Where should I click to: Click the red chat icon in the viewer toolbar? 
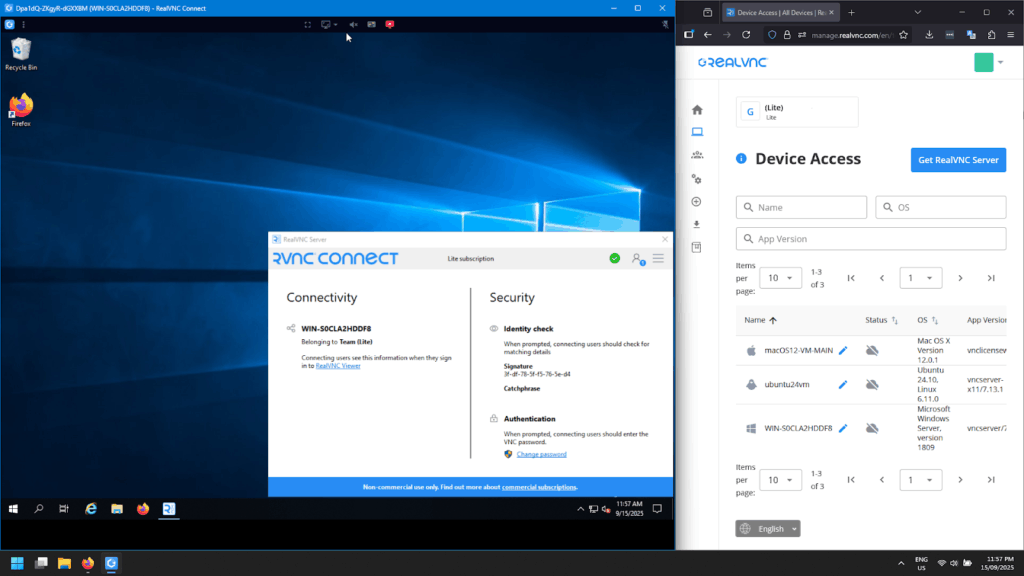point(390,24)
